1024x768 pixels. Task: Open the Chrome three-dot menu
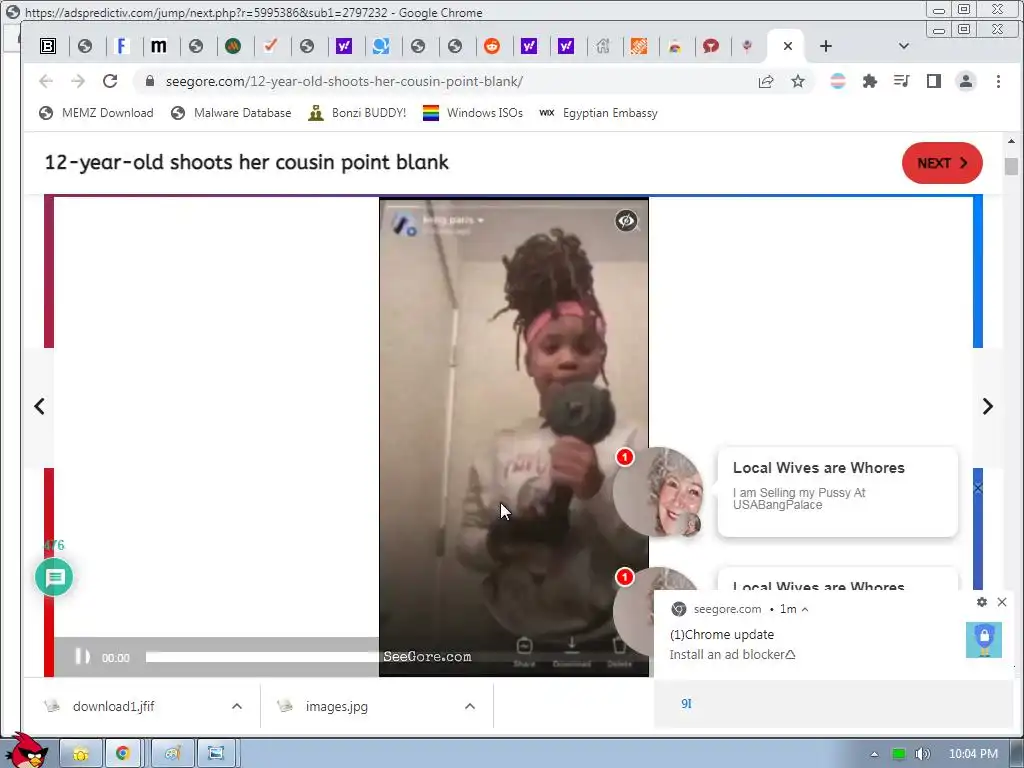click(x=998, y=81)
